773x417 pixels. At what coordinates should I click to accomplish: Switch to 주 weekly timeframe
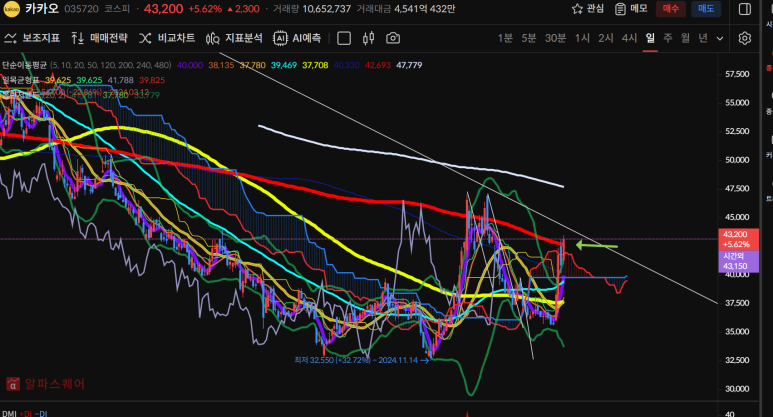tap(668, 38)
